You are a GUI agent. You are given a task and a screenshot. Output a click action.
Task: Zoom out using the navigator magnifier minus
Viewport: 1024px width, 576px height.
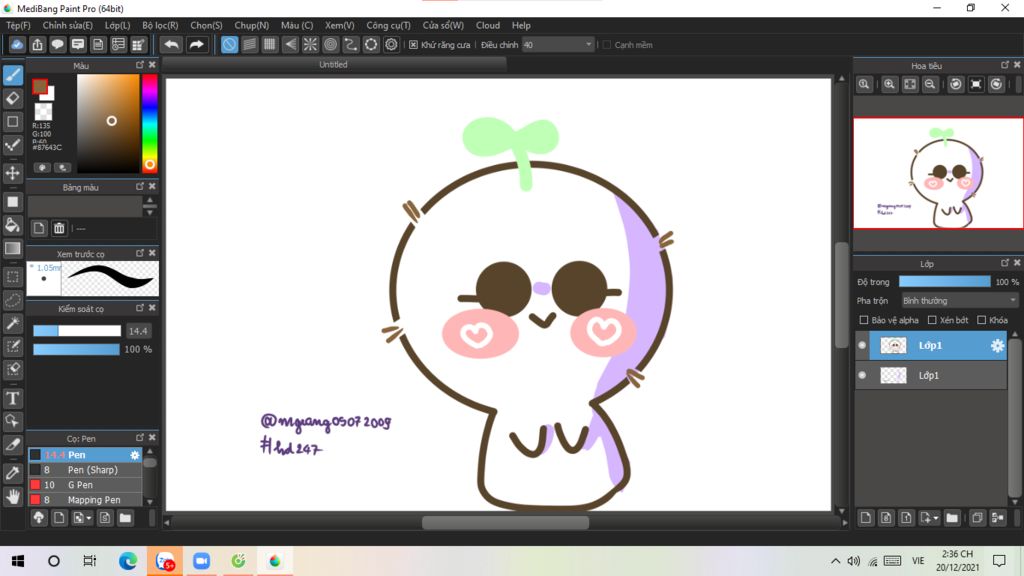(930, 84)
